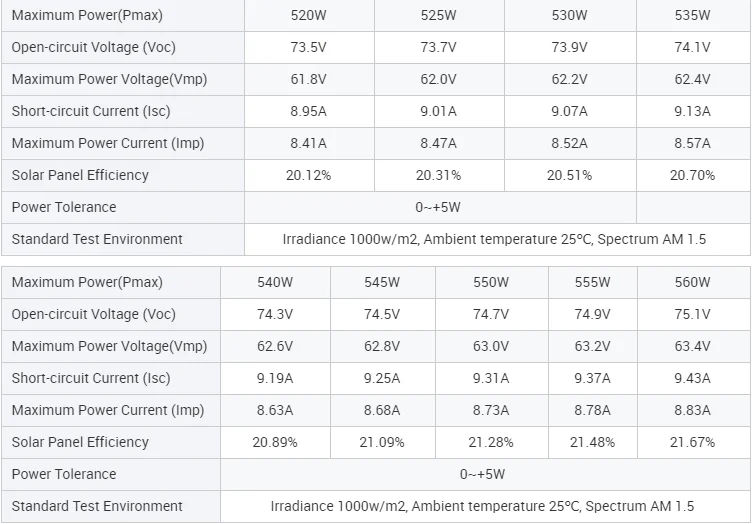Click the 74.7V open-circuit voltage value
Image resolution: width=752 pixels, height=524 pixels.
point(490,314)
